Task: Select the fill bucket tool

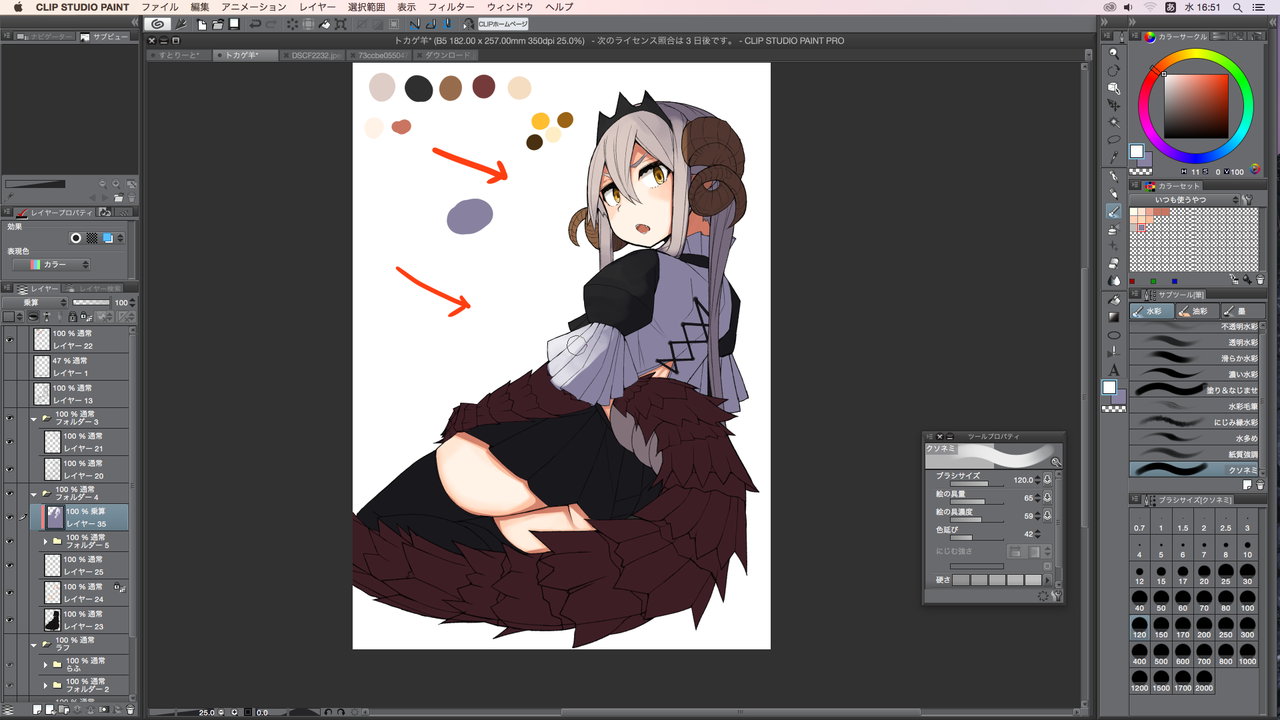Action: click(x=1114, y=300)
